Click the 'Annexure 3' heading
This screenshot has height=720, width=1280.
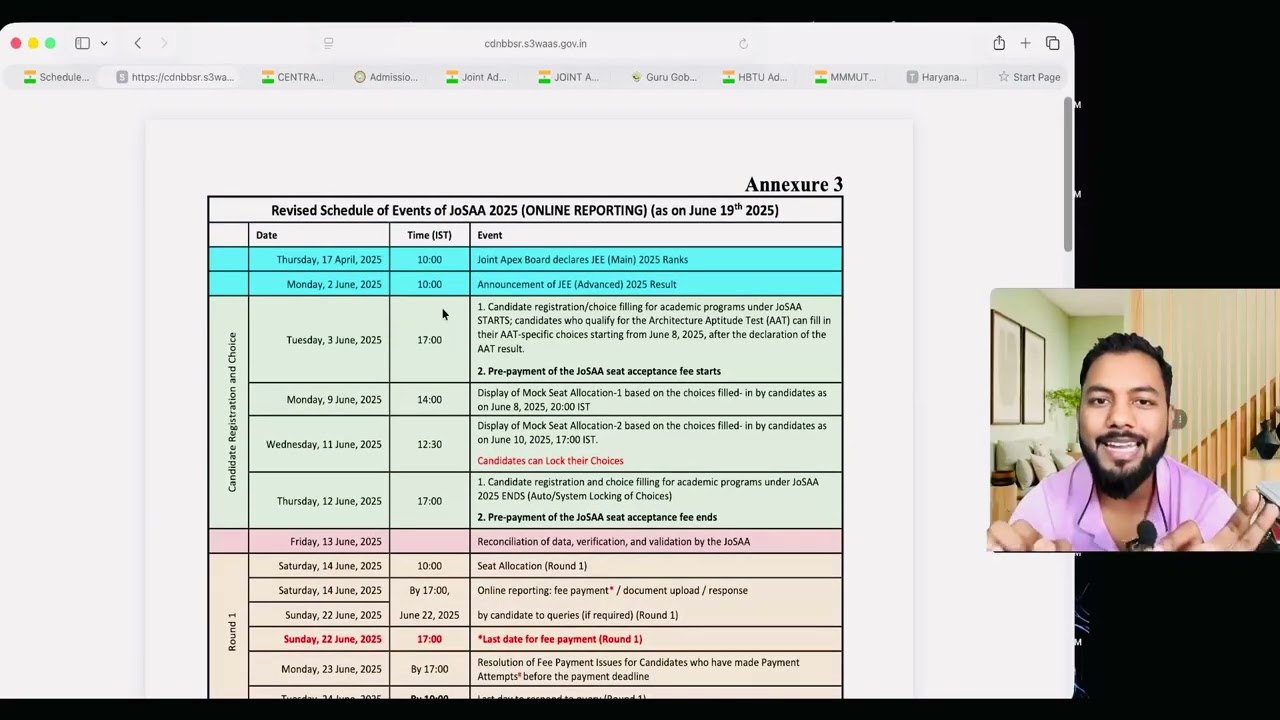[794, 184]
